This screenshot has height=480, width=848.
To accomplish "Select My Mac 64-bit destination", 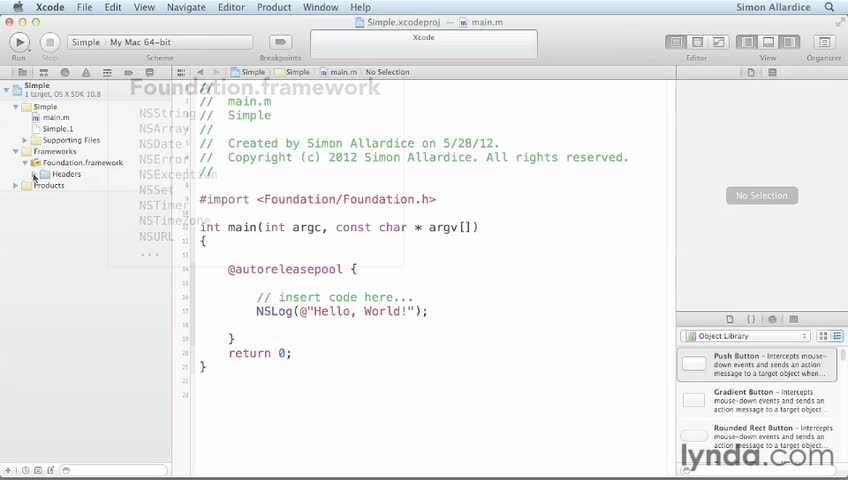I will pyautogui.click(x=141, y=42).
